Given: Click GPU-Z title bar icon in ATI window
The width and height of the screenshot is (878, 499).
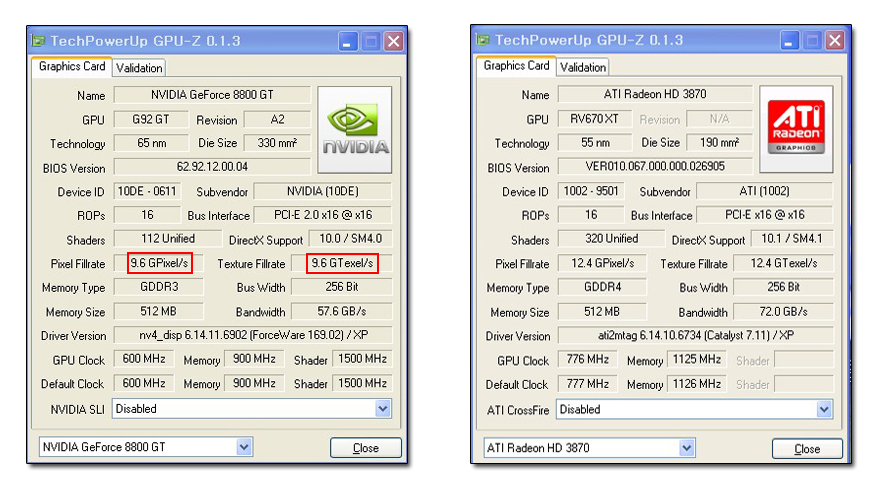Looking at the screenshot, I should [x=483, y=40].
